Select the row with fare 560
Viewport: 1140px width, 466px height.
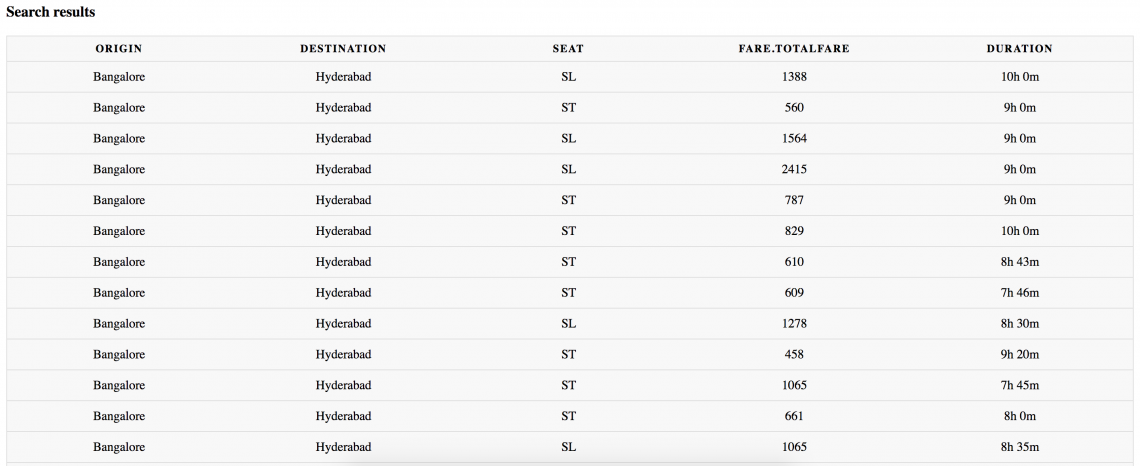click(x=569, y=108)
